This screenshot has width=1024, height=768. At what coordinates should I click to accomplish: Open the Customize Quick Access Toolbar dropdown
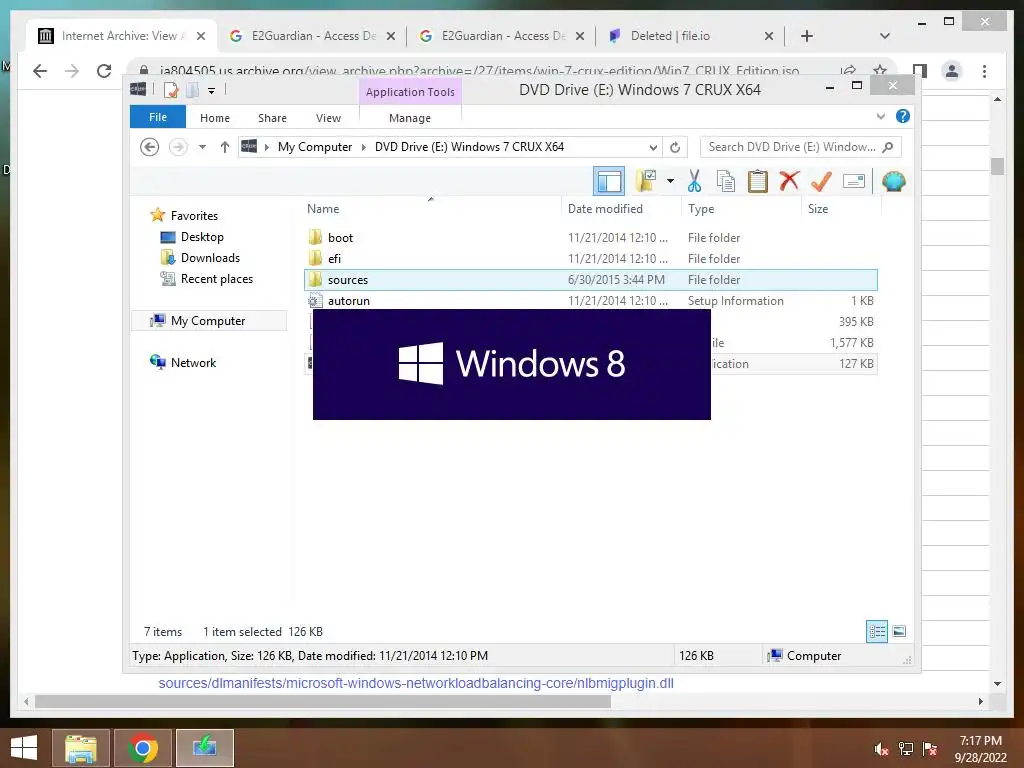click(x=212, y=91)
